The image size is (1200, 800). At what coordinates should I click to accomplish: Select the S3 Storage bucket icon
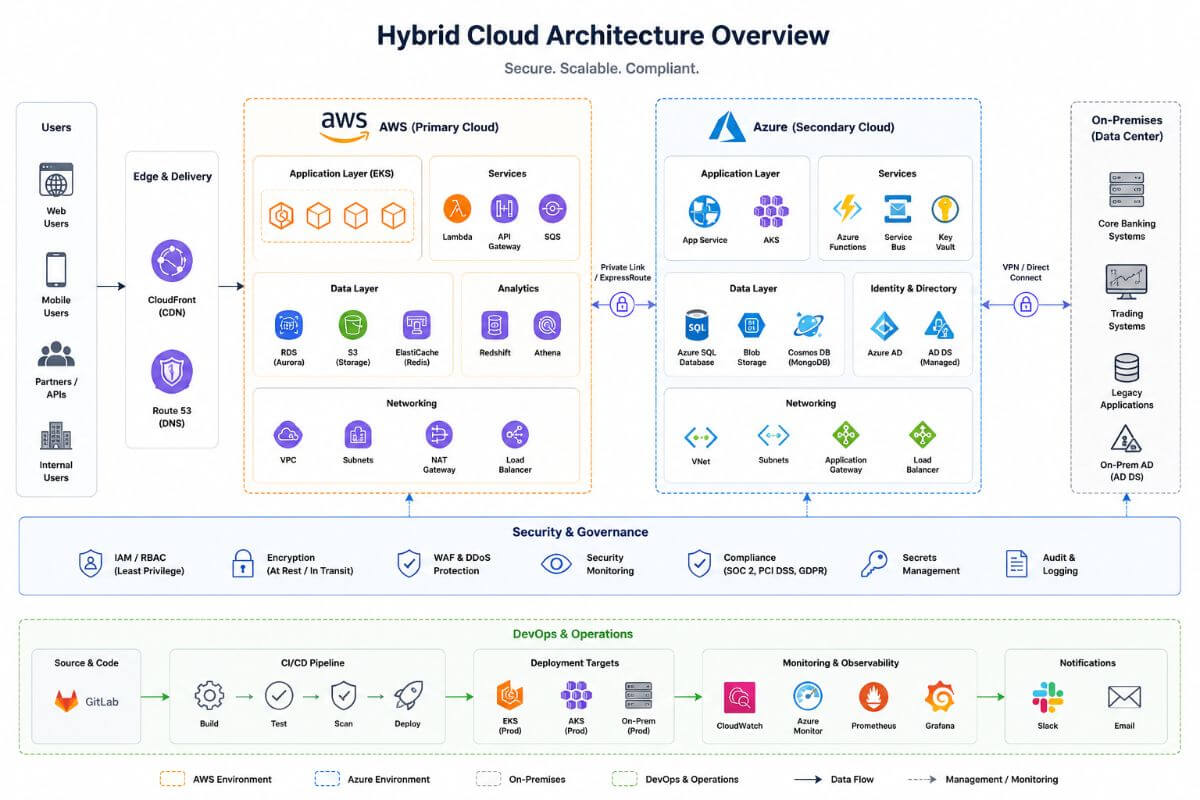coord(352,325)
